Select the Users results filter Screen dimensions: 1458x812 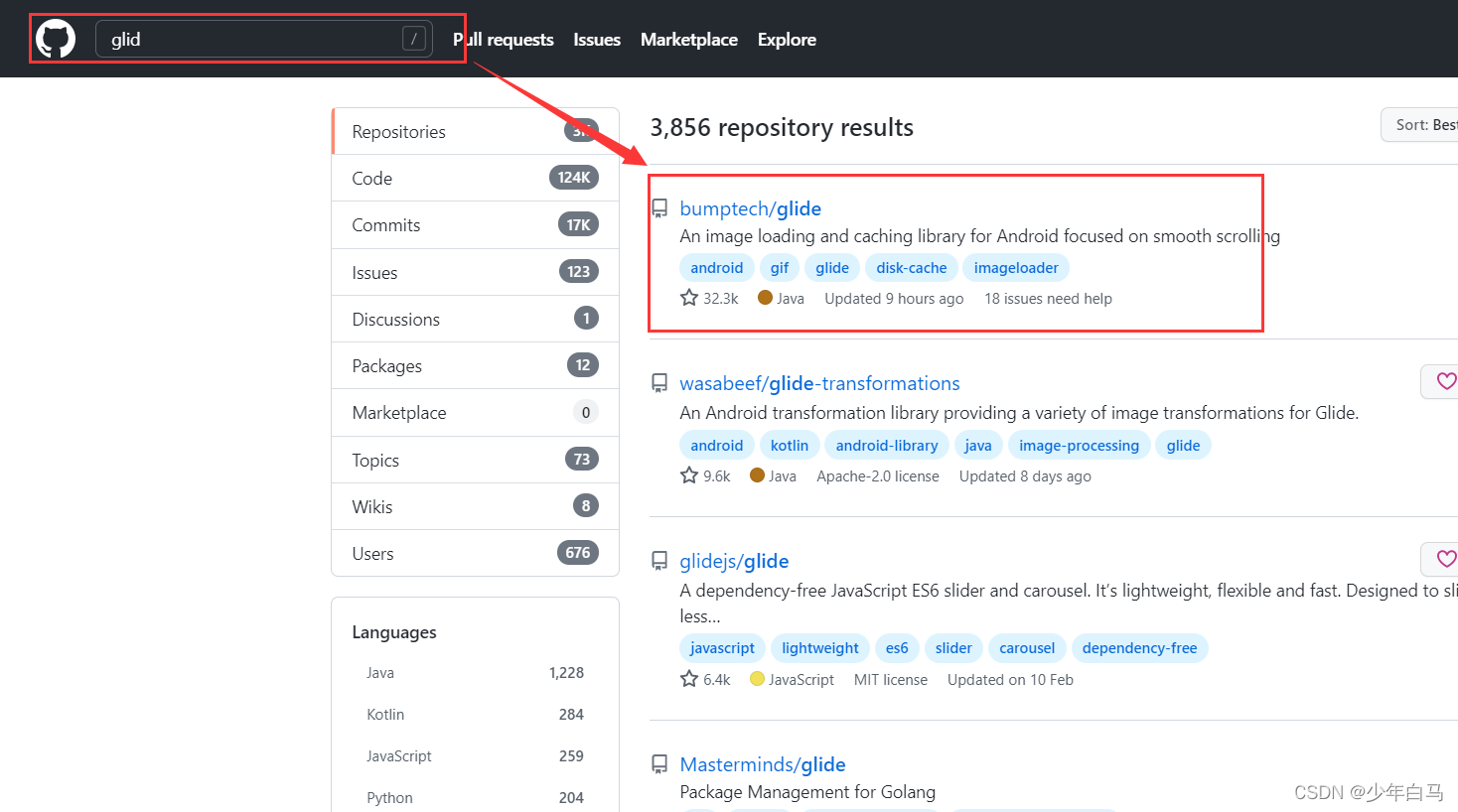click(476, 554)
